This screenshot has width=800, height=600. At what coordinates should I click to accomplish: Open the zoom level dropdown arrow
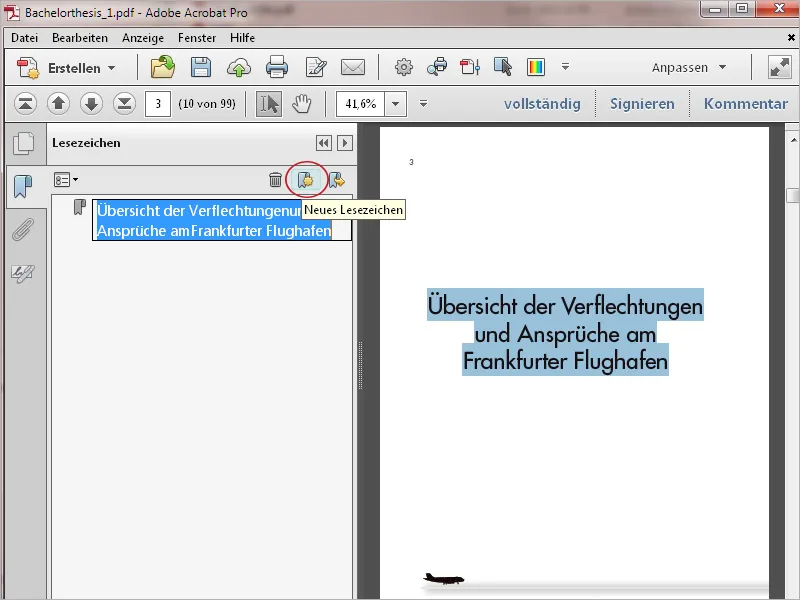(396, 104)
